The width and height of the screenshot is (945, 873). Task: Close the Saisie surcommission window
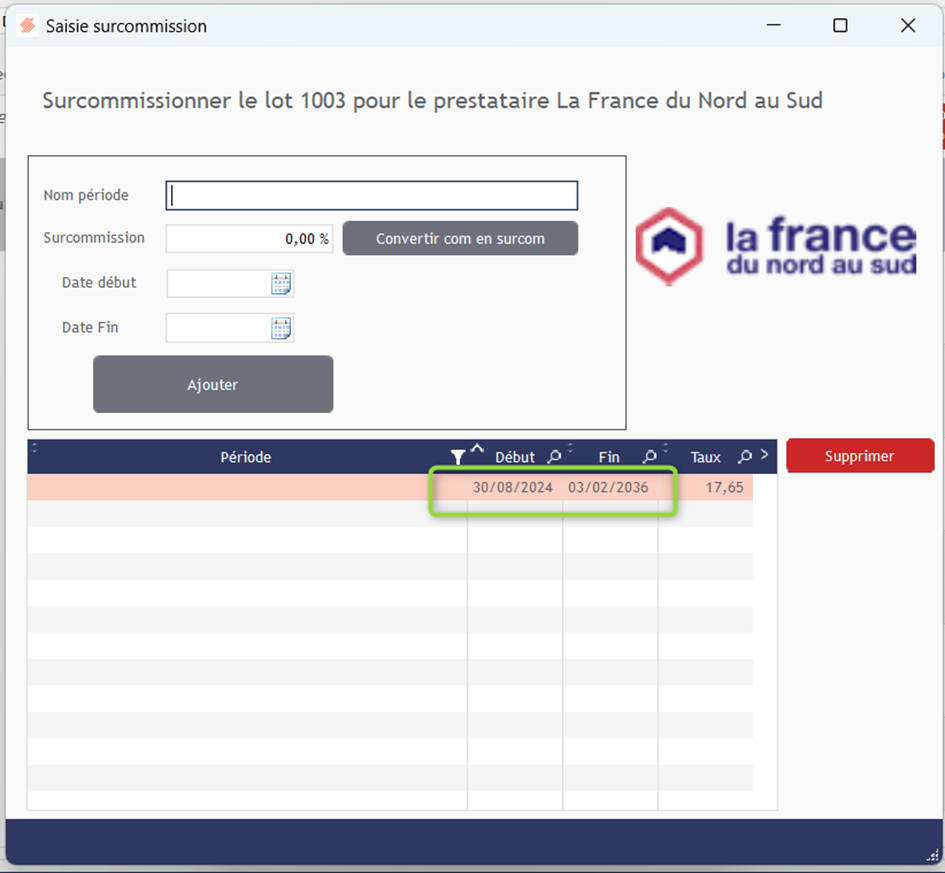(x=908, y=25)
